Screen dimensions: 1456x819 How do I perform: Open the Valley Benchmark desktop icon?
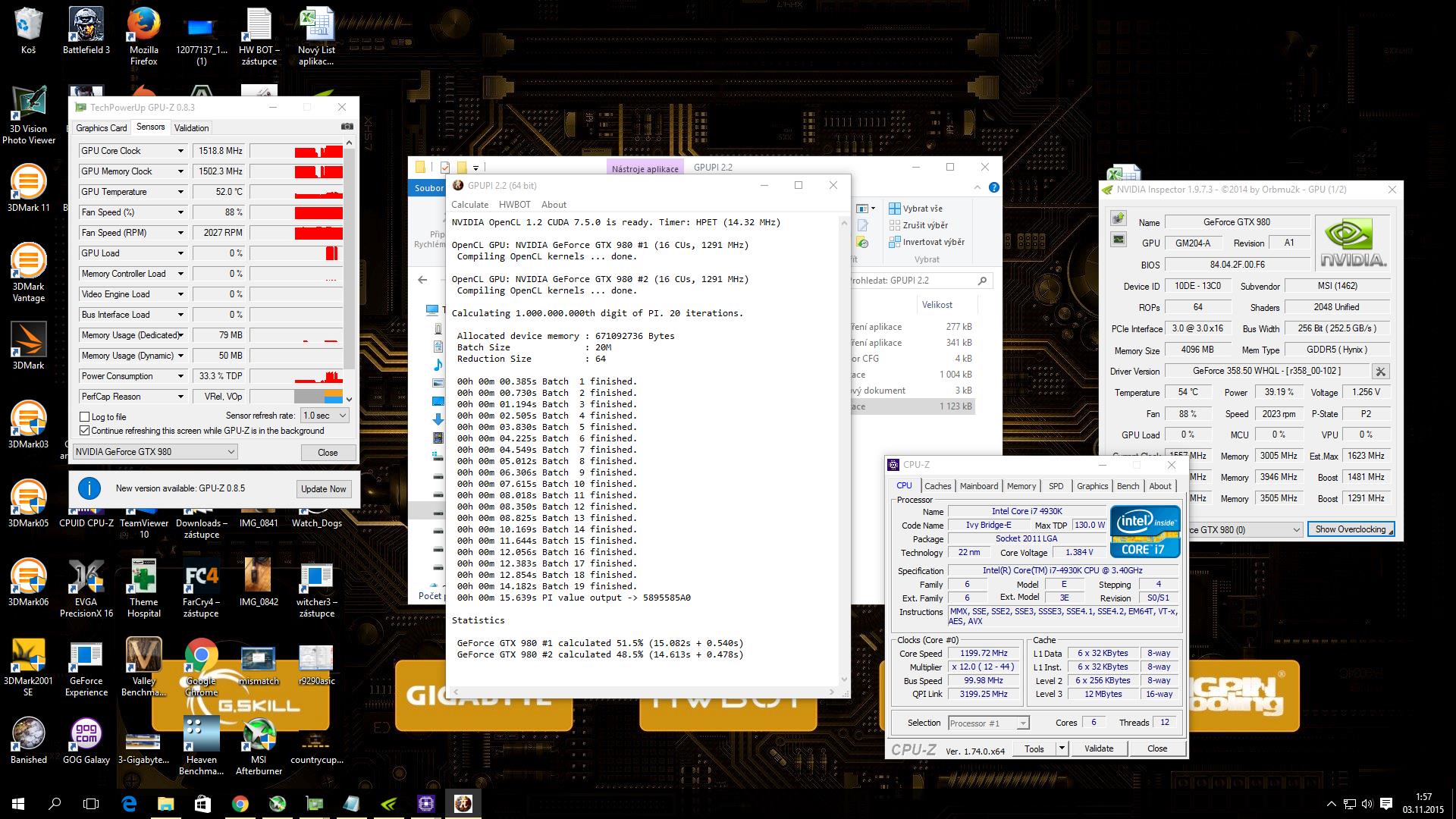click(x=143, y=667)
